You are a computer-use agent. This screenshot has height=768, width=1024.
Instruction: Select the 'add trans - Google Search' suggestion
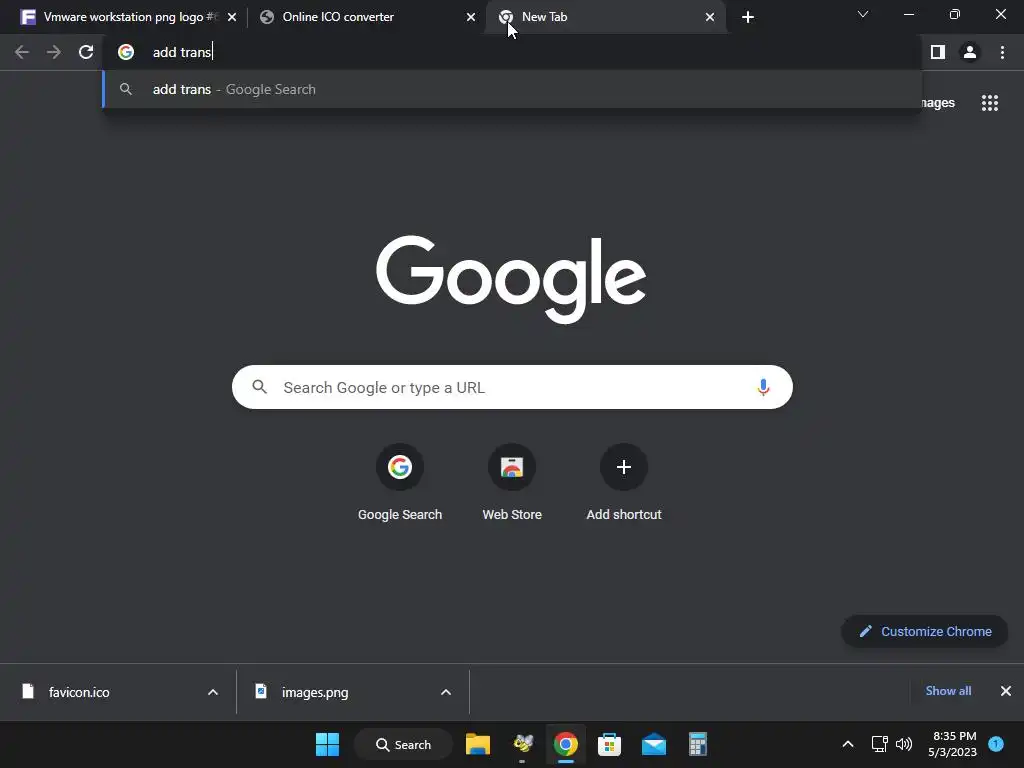(x=512, y=89)
